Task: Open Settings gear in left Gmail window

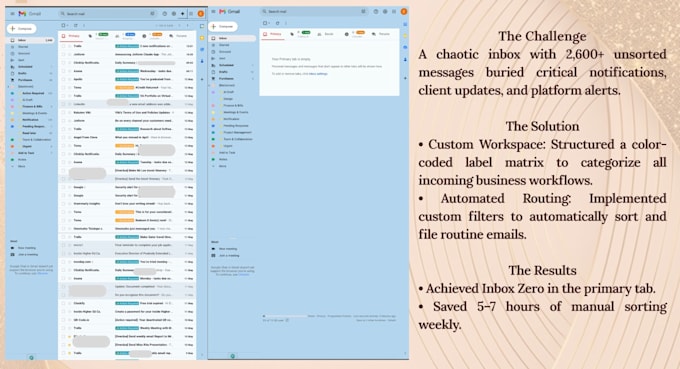Action: tap(173, 14)
